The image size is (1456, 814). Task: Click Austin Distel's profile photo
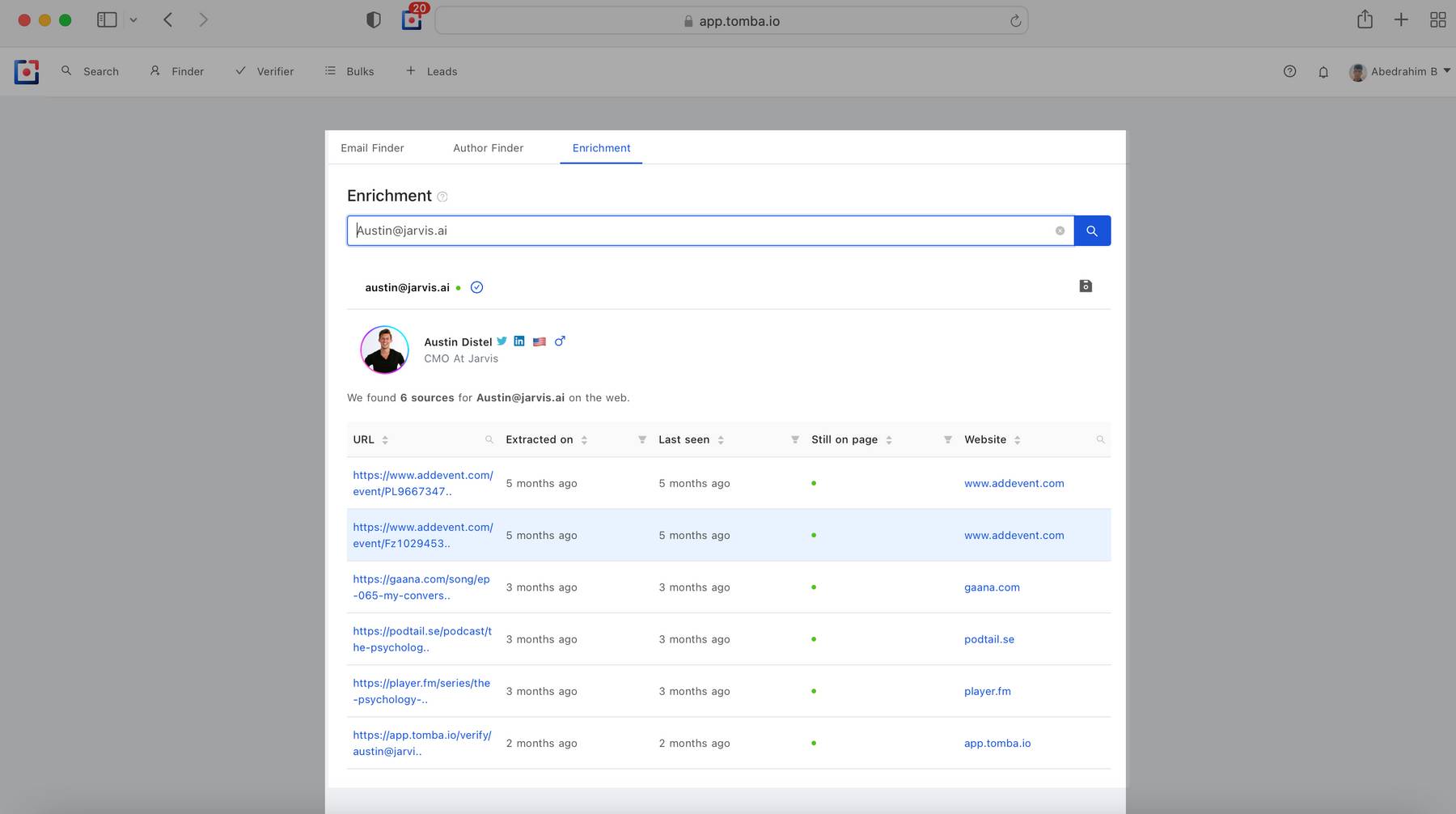[384, 350]
